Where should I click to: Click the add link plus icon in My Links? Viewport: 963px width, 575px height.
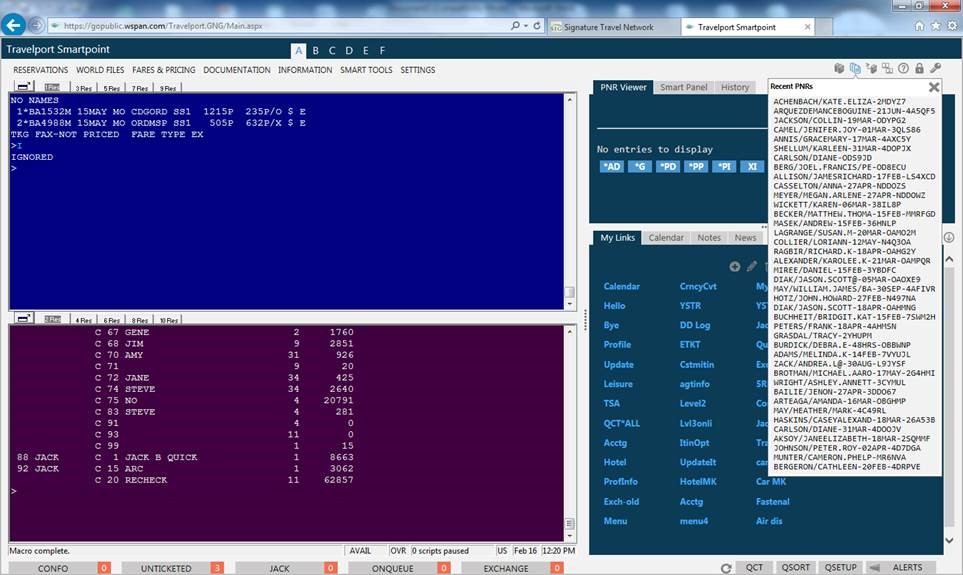(x=735, y=266)
